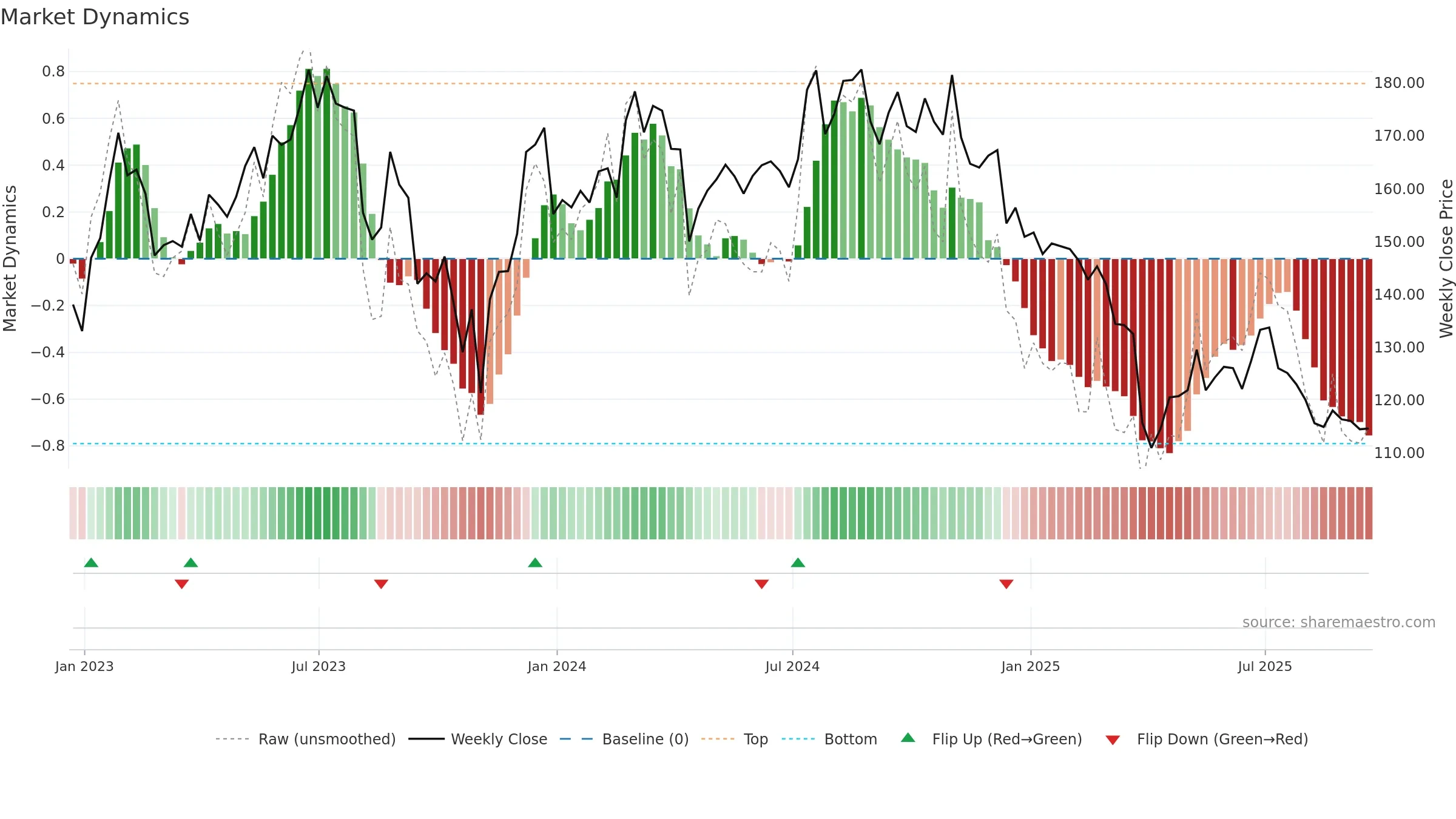Click the Market Dynamics chart title
Viewport: 1456px width, 819px height.
pos(95,17)
